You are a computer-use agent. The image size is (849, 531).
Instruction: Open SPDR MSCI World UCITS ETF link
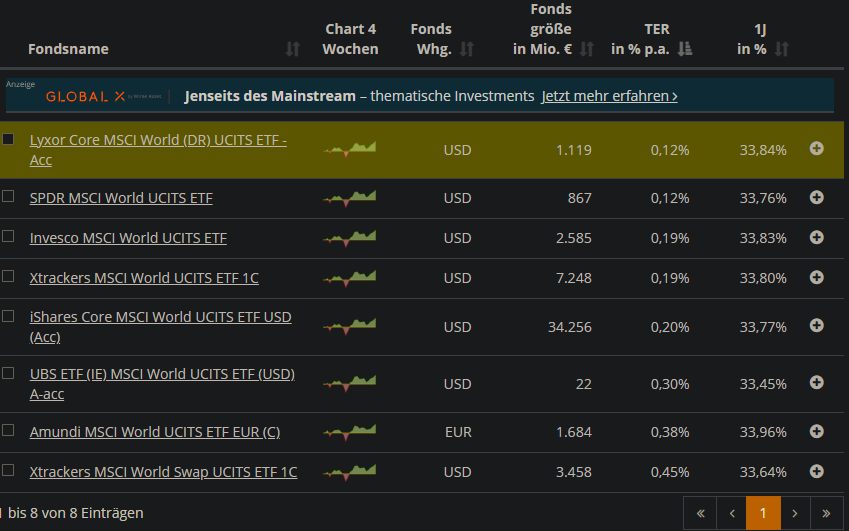(121, 198)
